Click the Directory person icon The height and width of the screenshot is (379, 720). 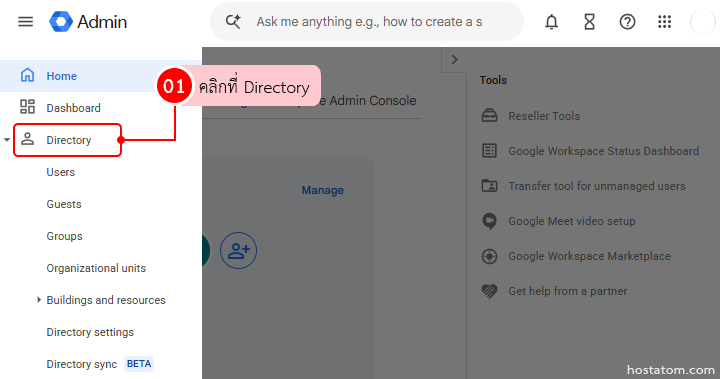(28, 139)
